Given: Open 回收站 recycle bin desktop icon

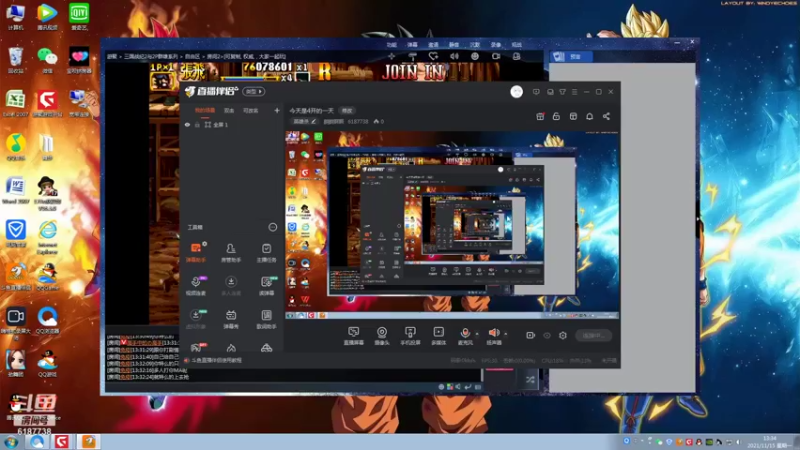Looking at the screenshot, I should tap(16, 60).
